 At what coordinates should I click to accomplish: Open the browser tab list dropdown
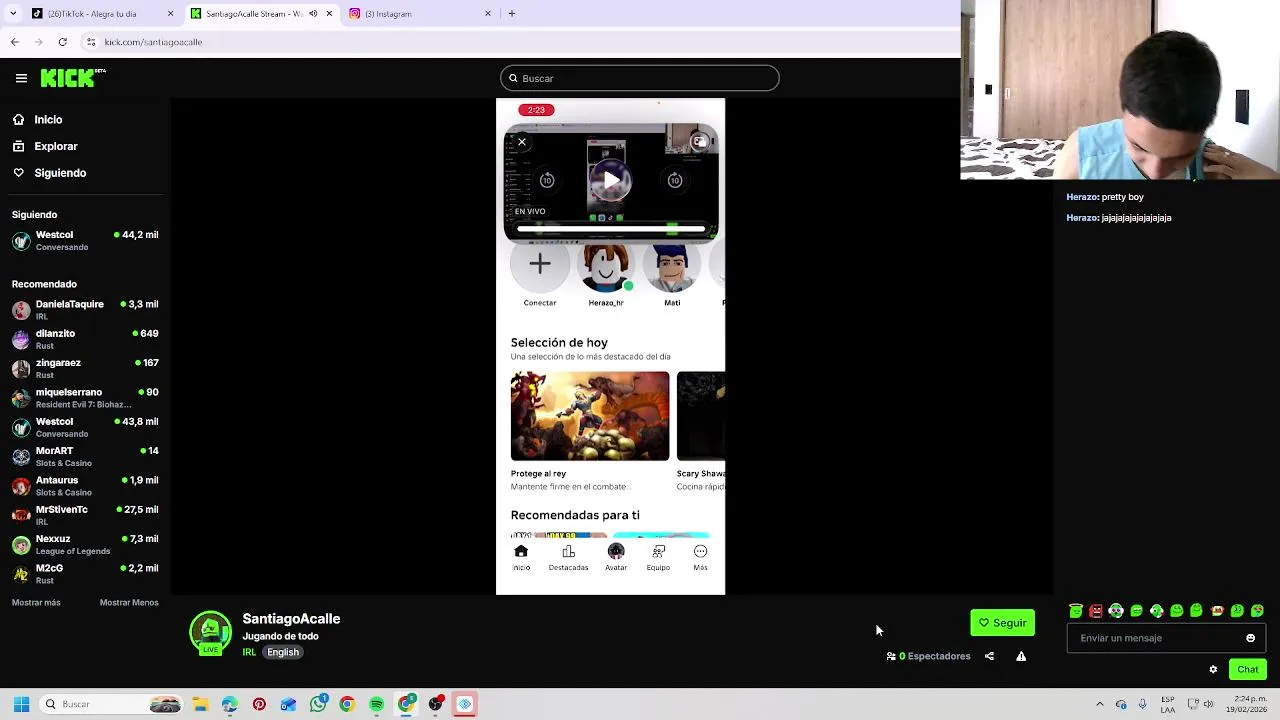click(x=12, y=14)
